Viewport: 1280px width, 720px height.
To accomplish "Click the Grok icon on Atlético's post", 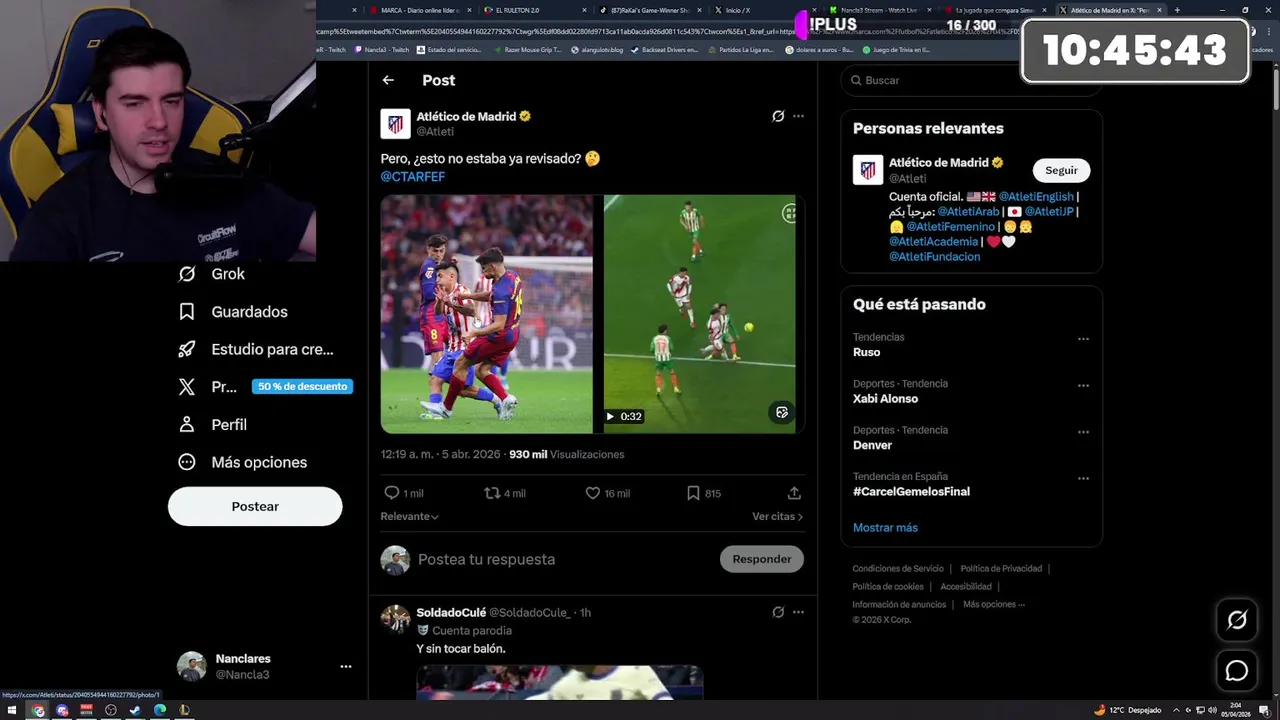I will 778,116.
